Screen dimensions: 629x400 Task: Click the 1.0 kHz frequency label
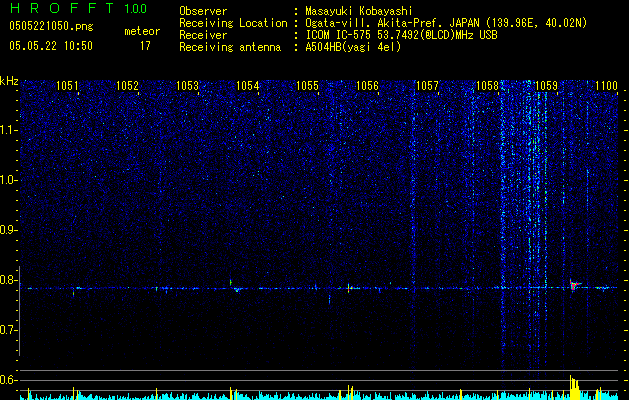[8, 180]
